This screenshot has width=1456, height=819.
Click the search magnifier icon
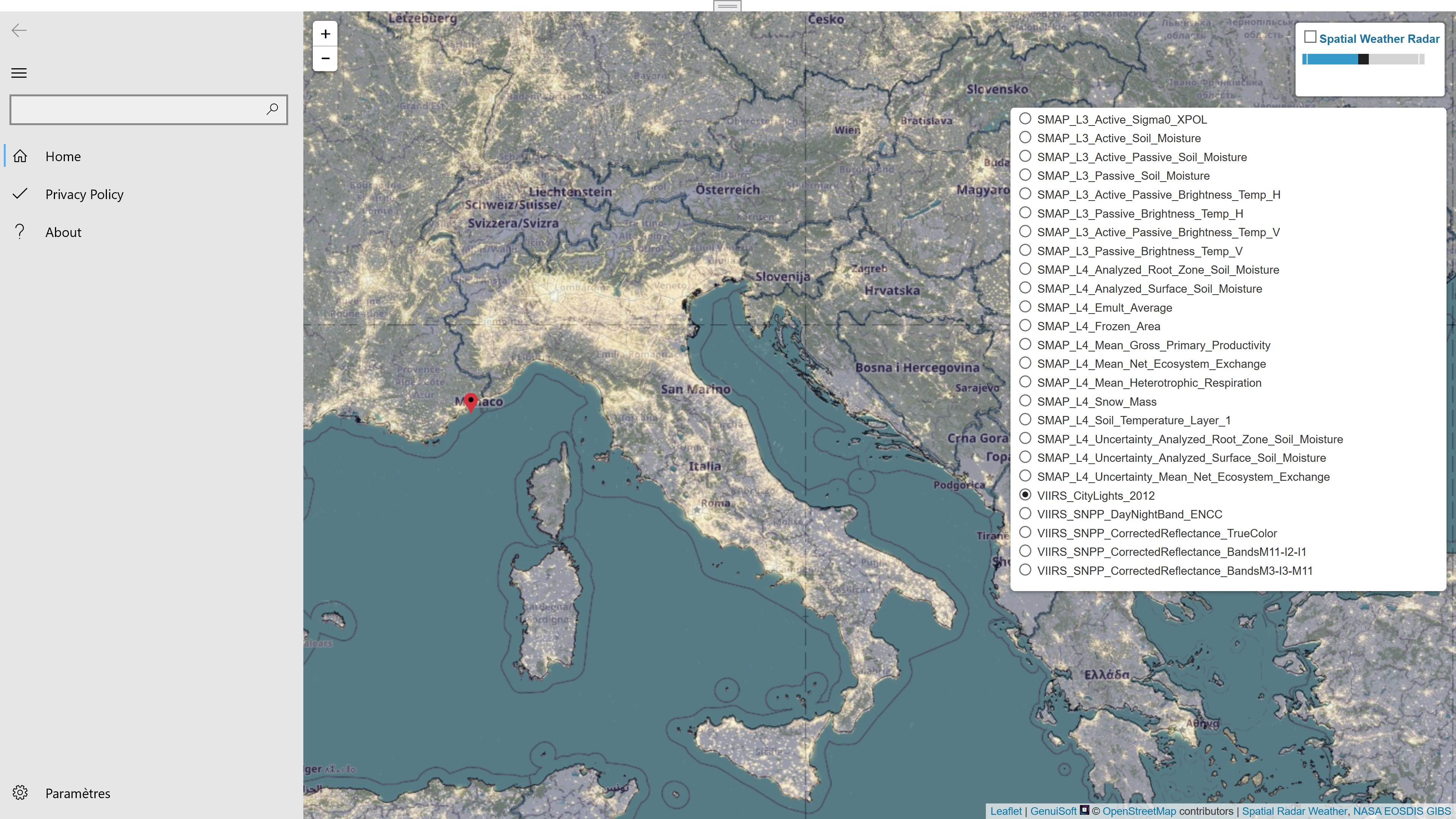273,108
